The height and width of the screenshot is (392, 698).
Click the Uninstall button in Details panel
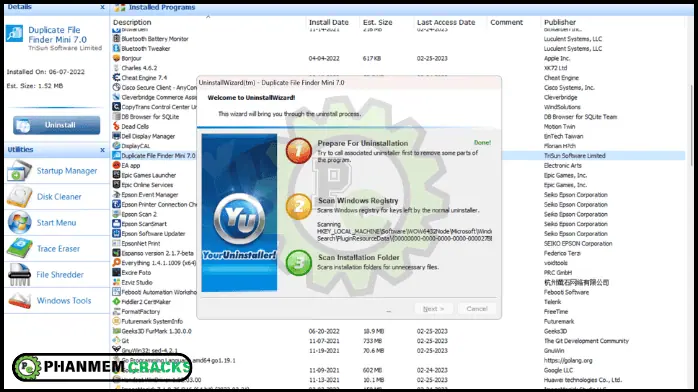click(x=57, y=125)
